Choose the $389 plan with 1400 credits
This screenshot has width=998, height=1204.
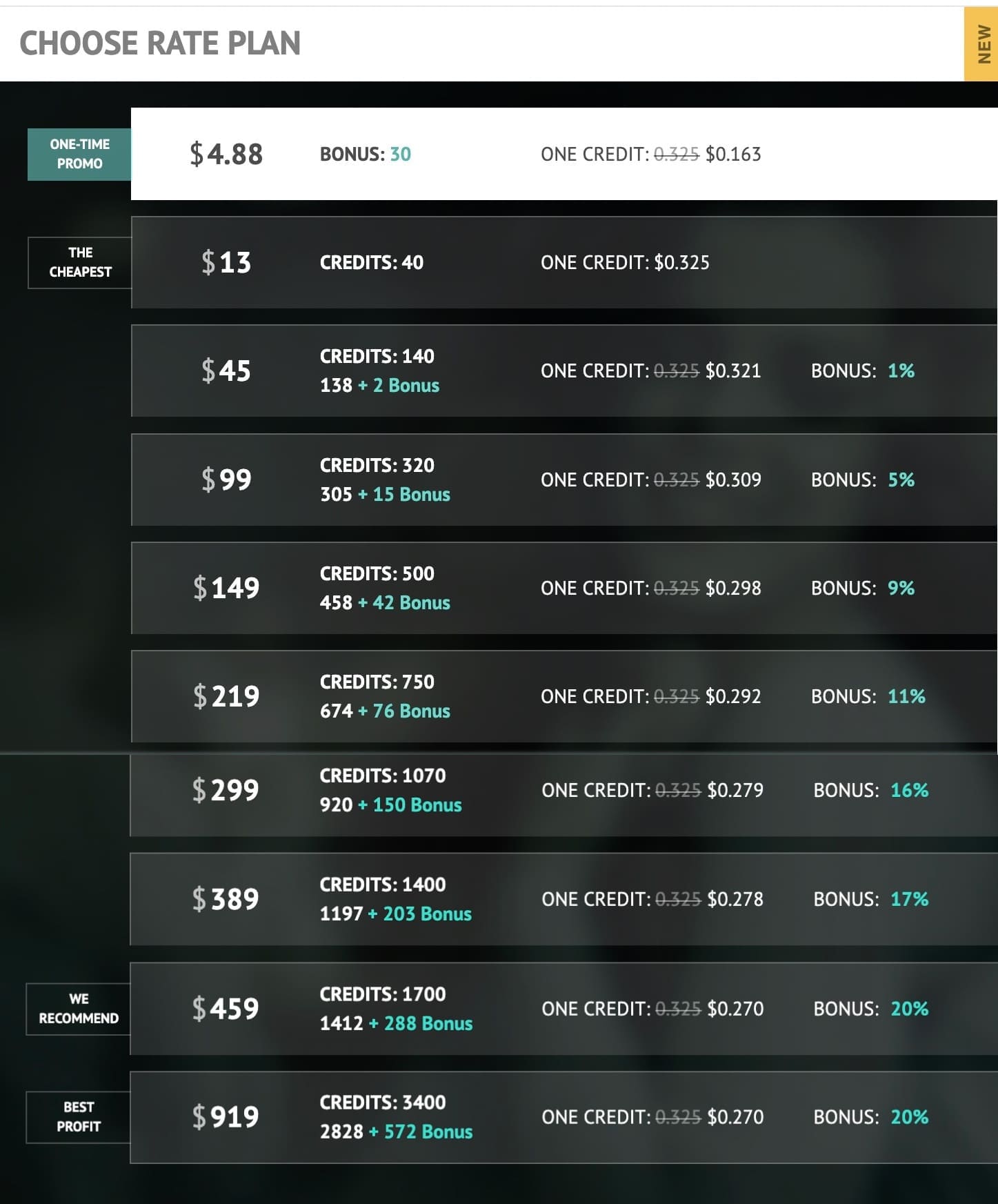click(563, 899)
